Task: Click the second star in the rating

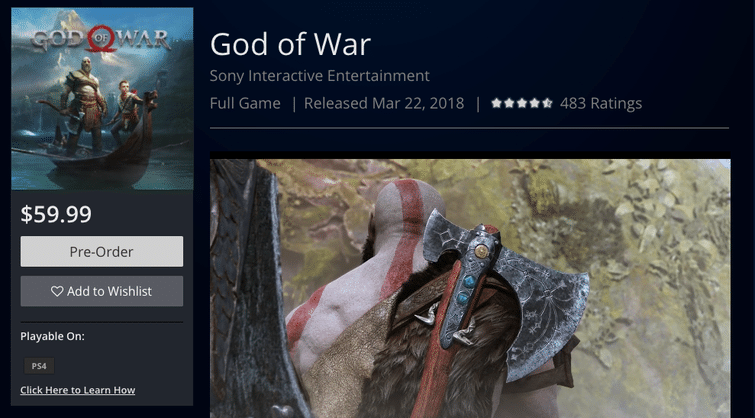Action: click(x=509, y=103)
